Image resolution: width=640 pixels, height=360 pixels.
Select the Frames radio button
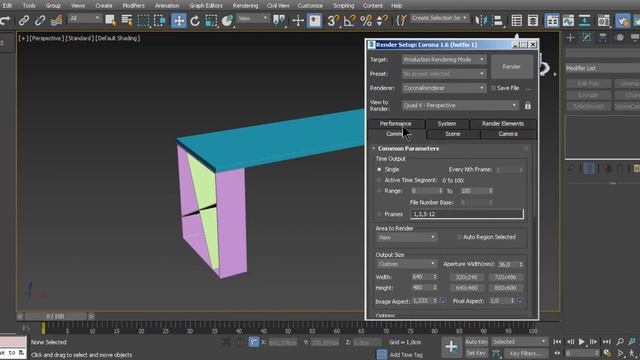379,214
